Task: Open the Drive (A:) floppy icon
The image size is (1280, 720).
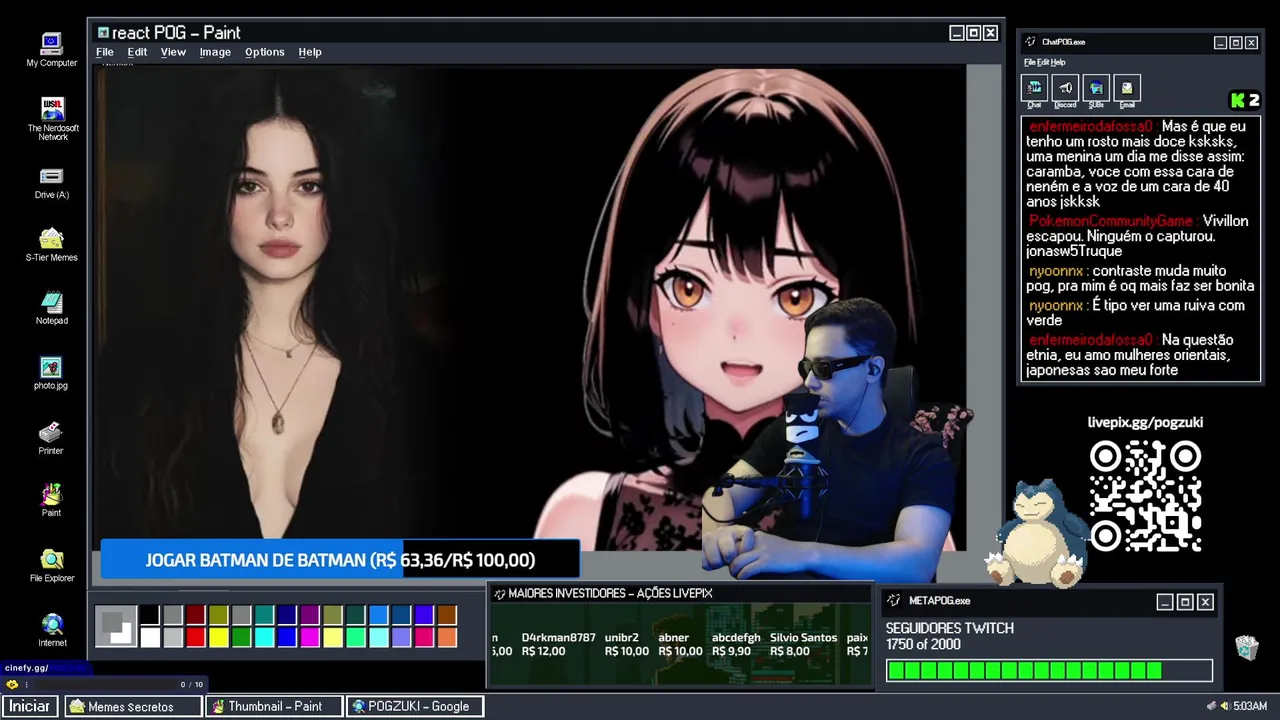Action: 52,176
